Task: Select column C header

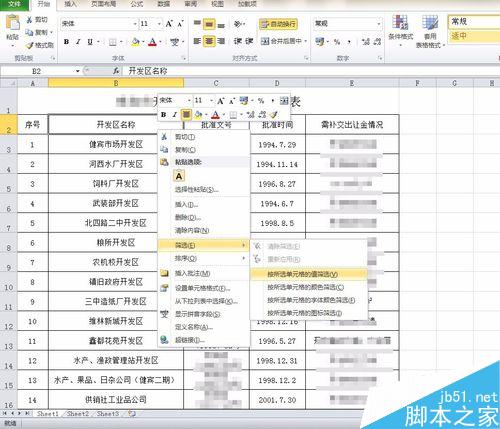Action: (x=216, y=83)
